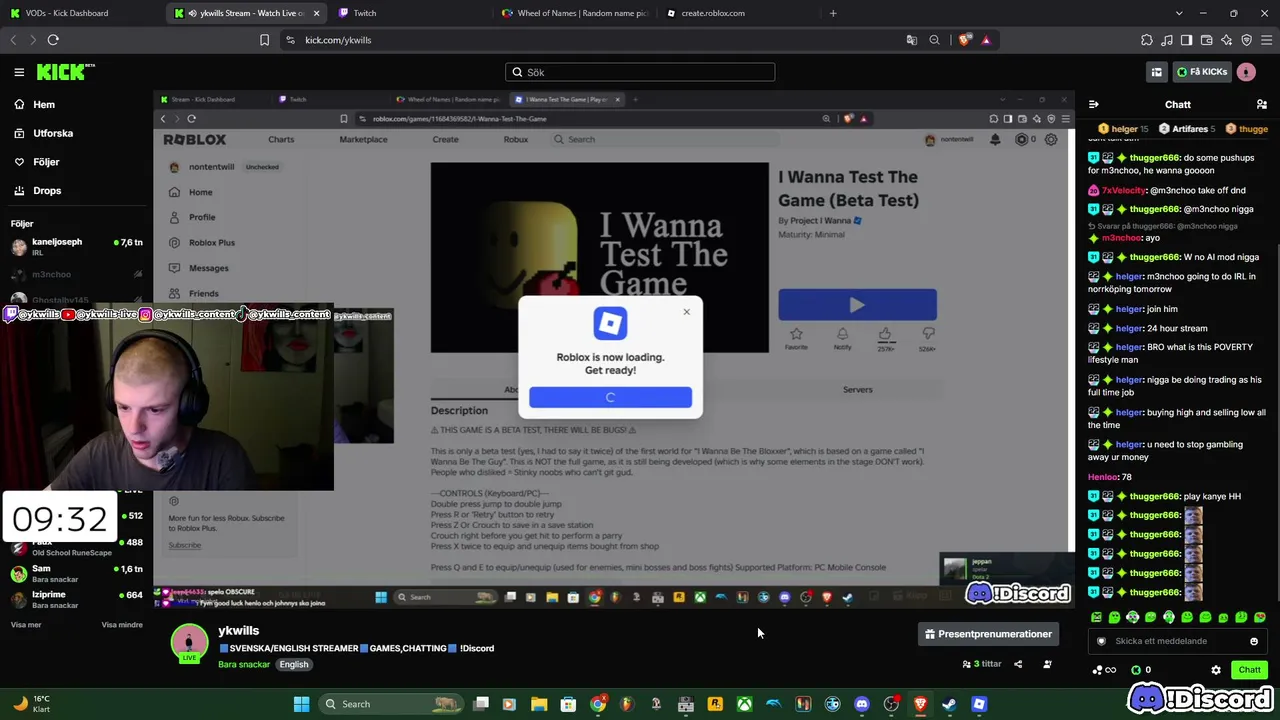Open the Kick user avatar menu

click(1246, 72)
